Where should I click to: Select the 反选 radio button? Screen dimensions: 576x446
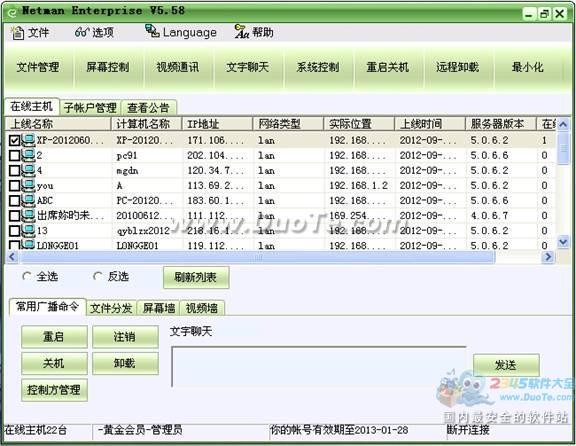pyautogui.click(x=97, y=276)
